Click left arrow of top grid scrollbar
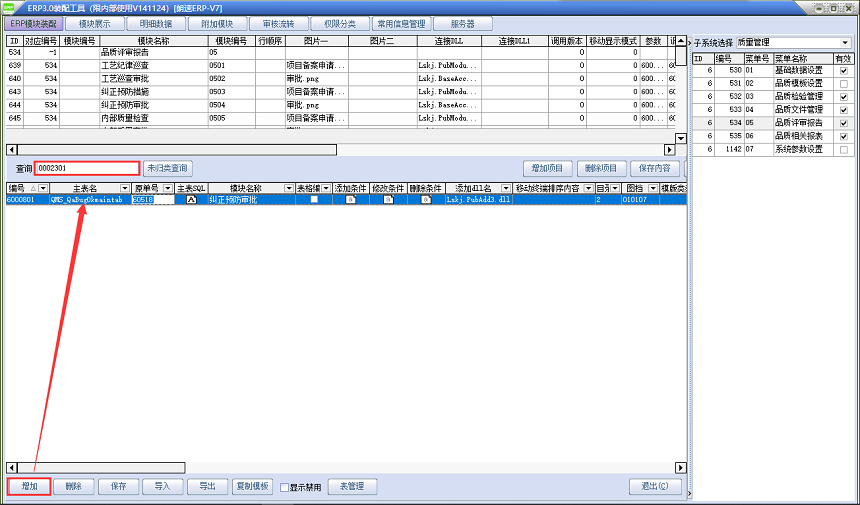The image size is (860, 505). [11, 149]
